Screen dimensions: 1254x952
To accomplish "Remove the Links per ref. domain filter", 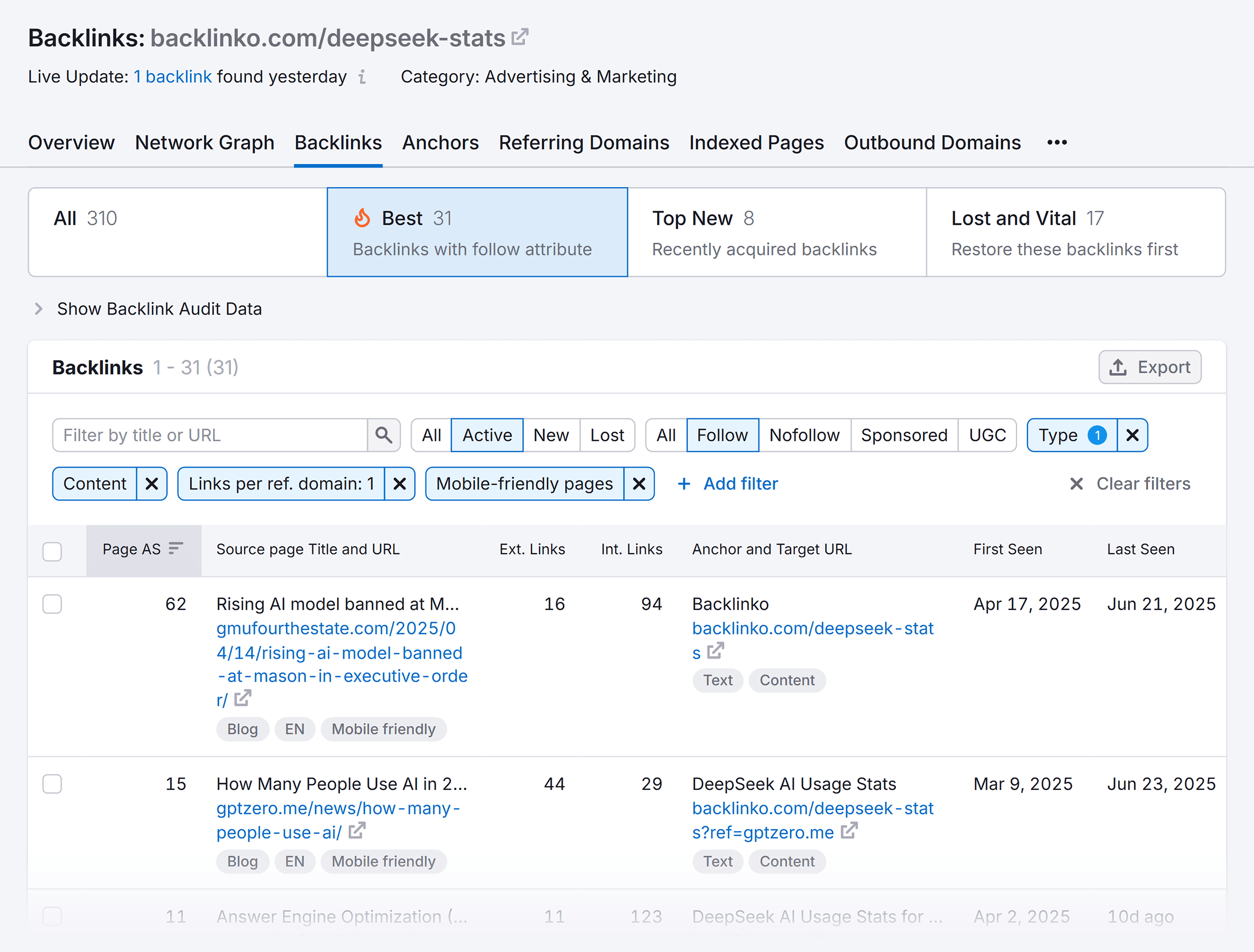I will [400, 484].
